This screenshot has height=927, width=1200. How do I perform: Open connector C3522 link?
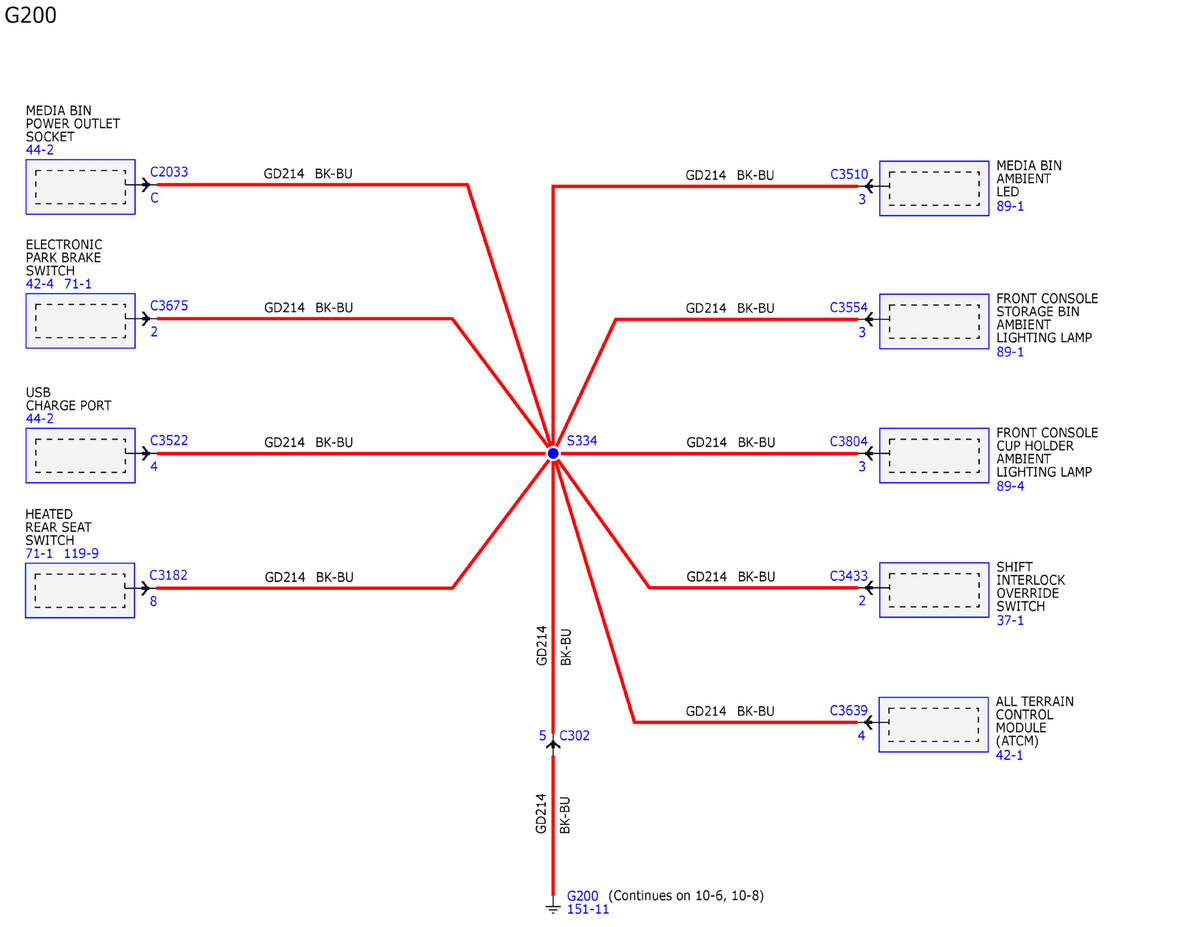[169, 440]
